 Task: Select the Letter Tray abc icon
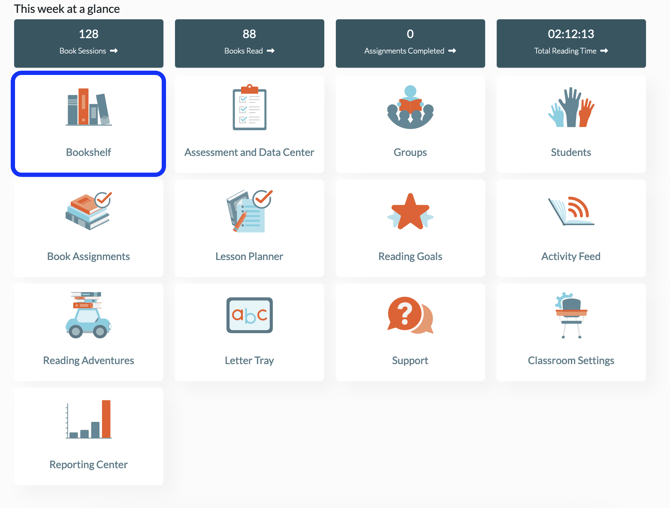[249, 316]
